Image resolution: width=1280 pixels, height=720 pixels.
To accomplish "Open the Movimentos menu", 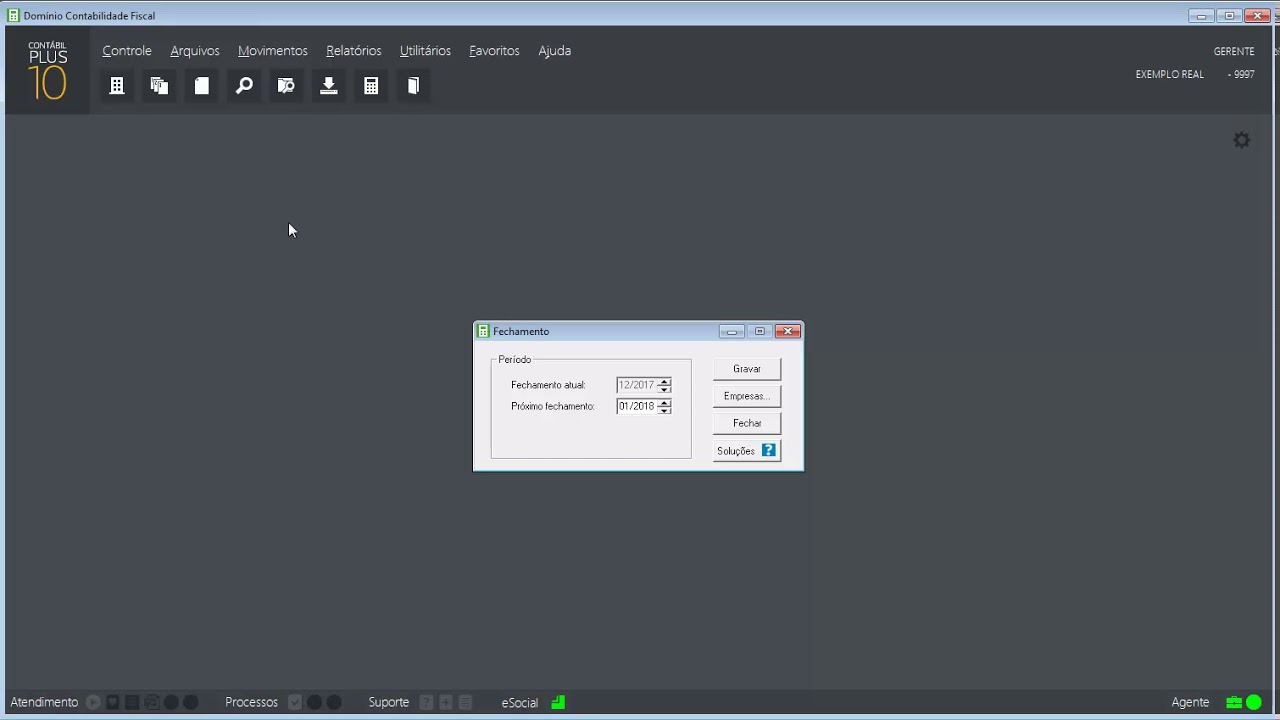I will pos(273,50).
